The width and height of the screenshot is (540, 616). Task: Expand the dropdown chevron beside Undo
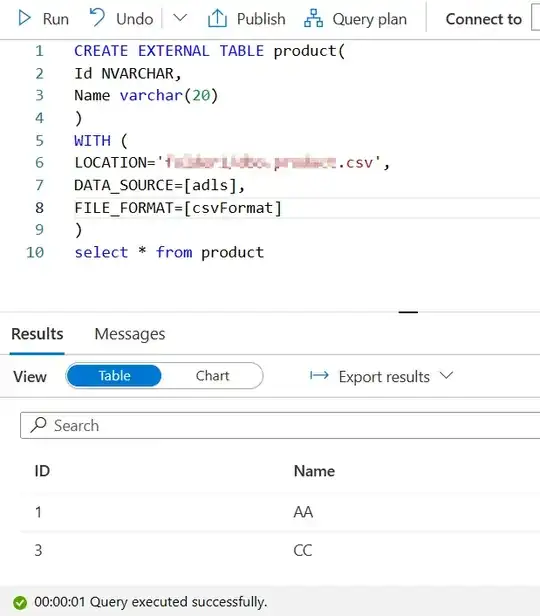point(180,18)
